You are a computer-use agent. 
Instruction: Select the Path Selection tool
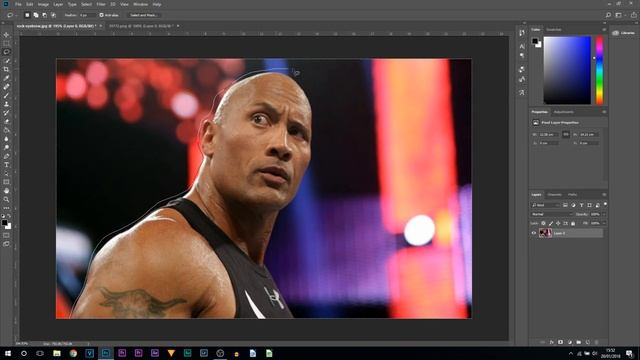pos(6,173)
